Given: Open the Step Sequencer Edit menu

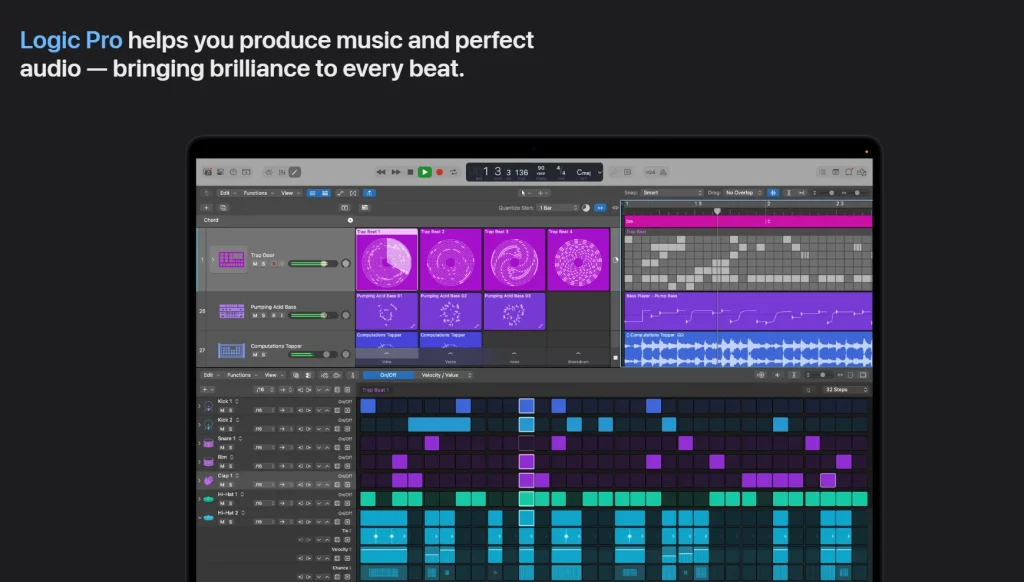Looking at the screenshot, I should [210, 375].
